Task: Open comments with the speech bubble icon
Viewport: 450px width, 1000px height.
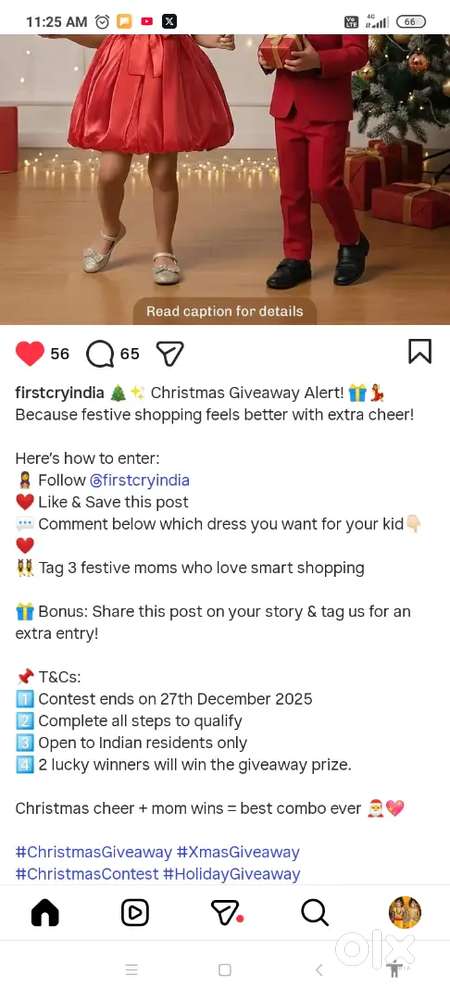Action: coord(99,354)
